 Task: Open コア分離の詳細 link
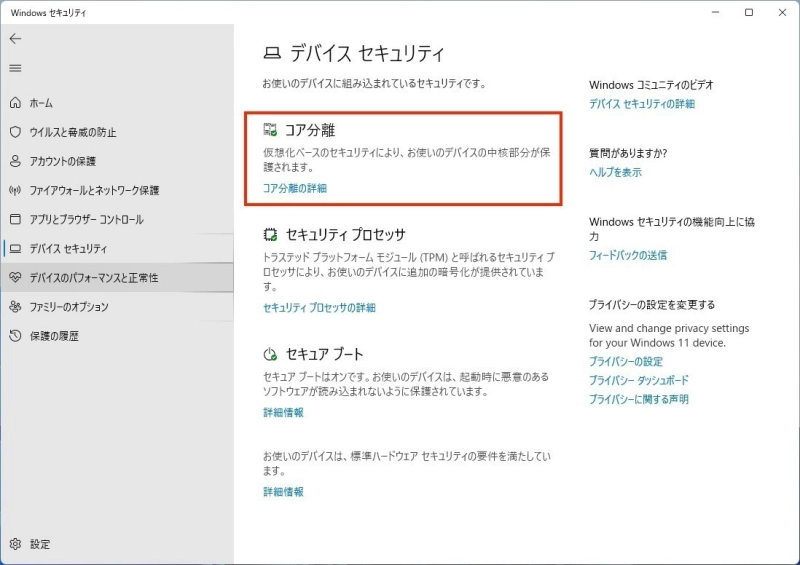(295, 188)
